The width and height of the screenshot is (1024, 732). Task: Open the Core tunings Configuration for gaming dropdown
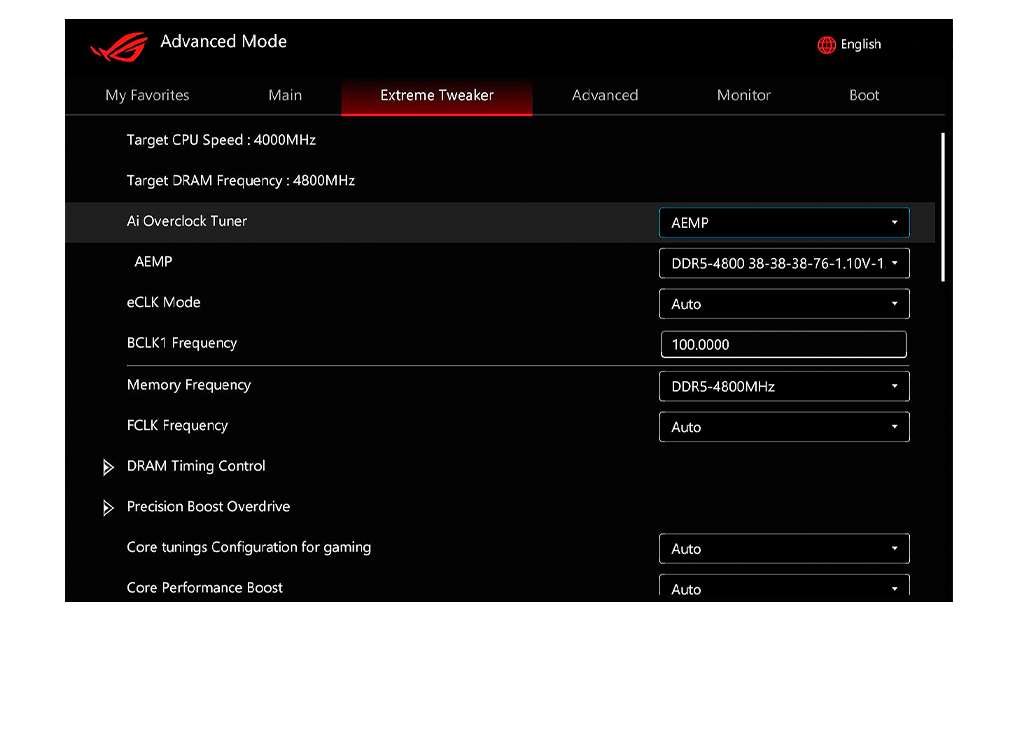coord(783,548)
